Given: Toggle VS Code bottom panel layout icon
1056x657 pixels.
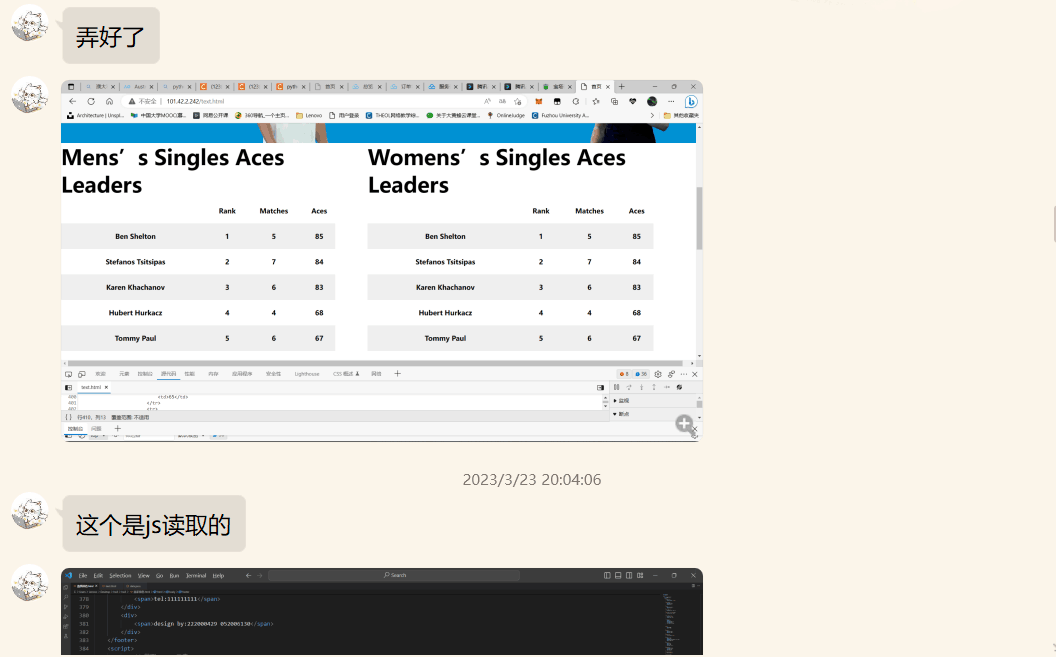Looking at the screenshot, I should (618, 576).
